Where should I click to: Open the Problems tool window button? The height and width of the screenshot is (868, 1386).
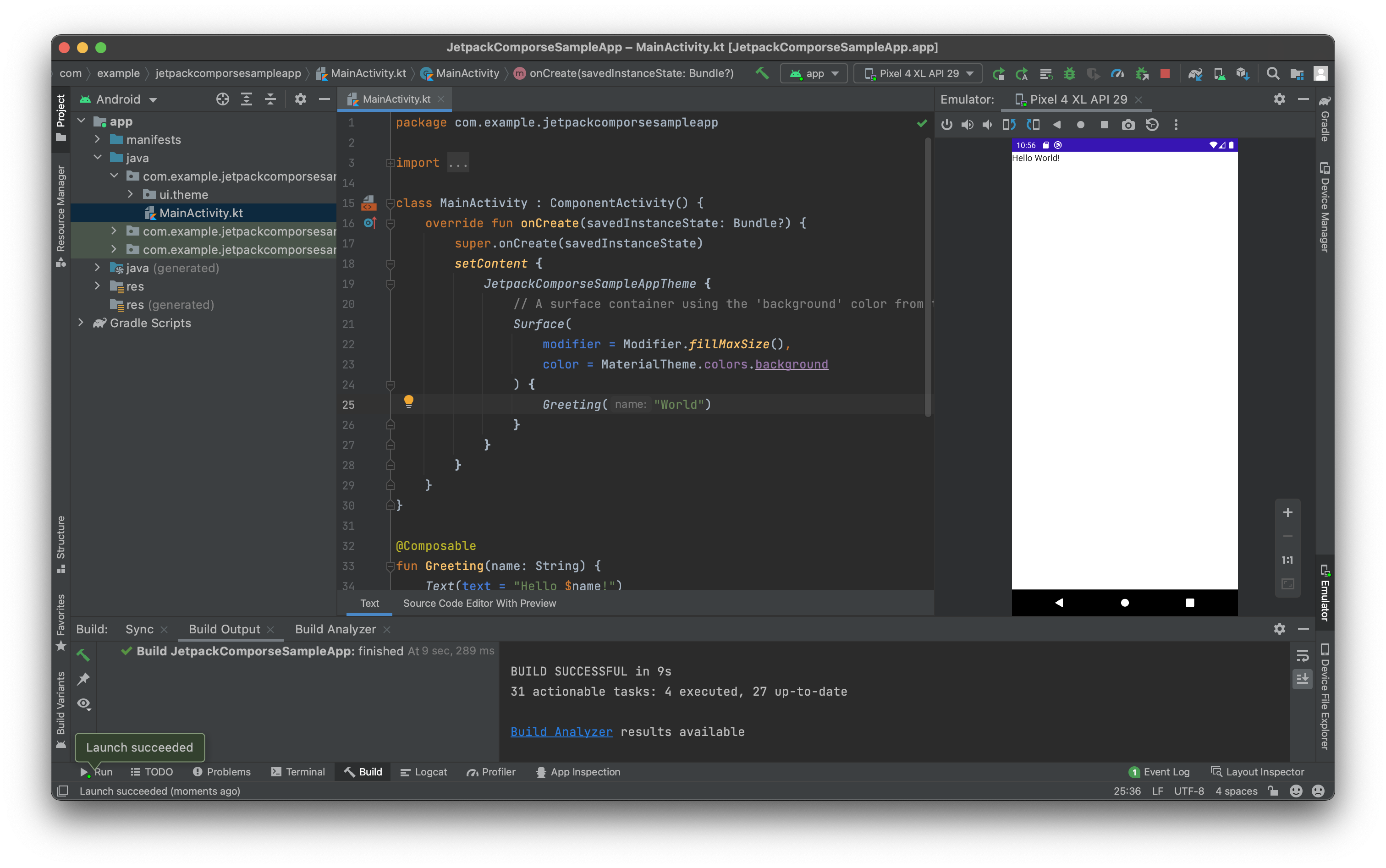coord(222,772)
